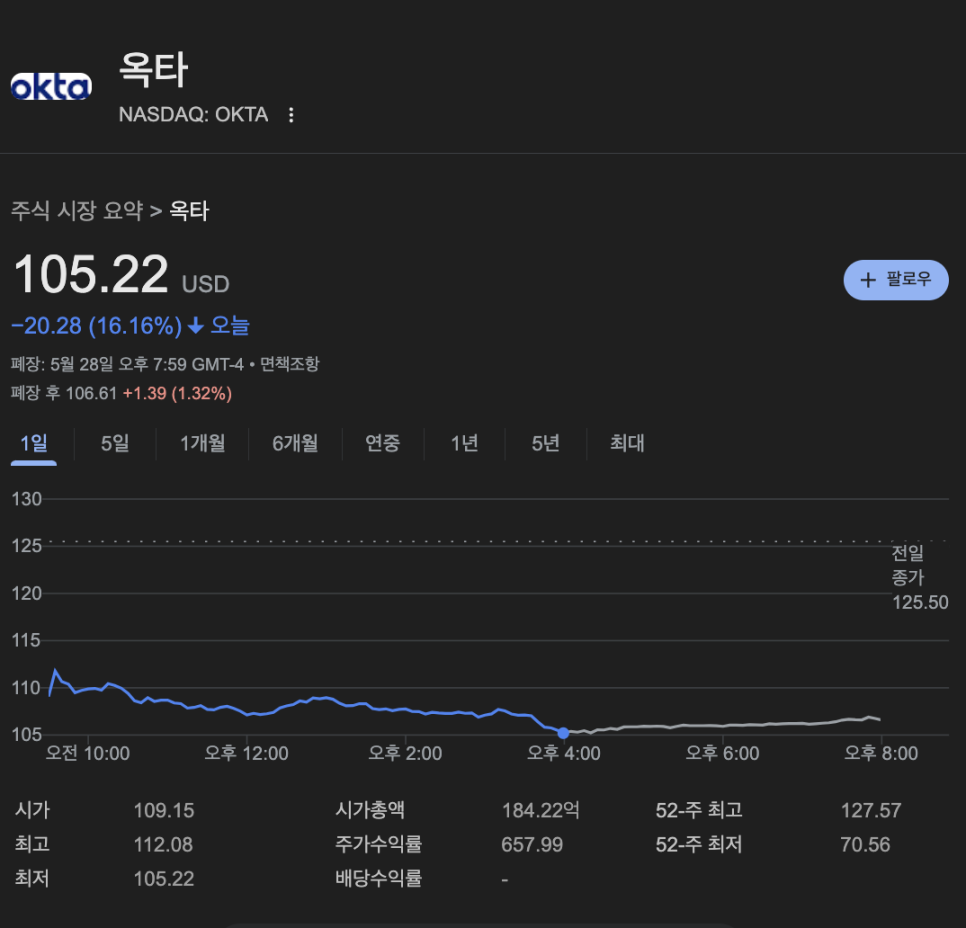Select the 연중 chart tab
The width and height of the screenshot is (966, 928).
tap(383, 443)
